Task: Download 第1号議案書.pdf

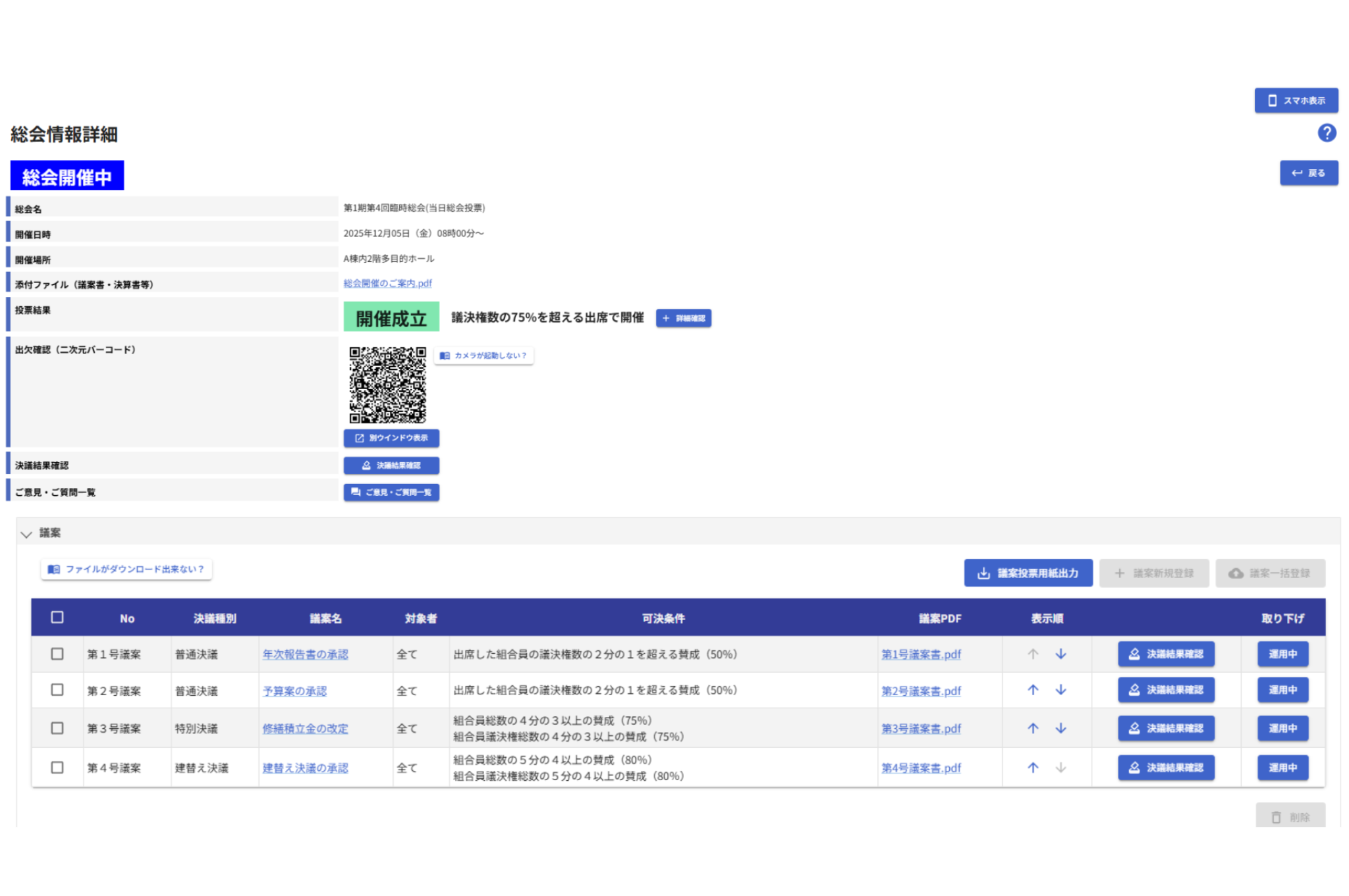Action: tap(921, 654)
